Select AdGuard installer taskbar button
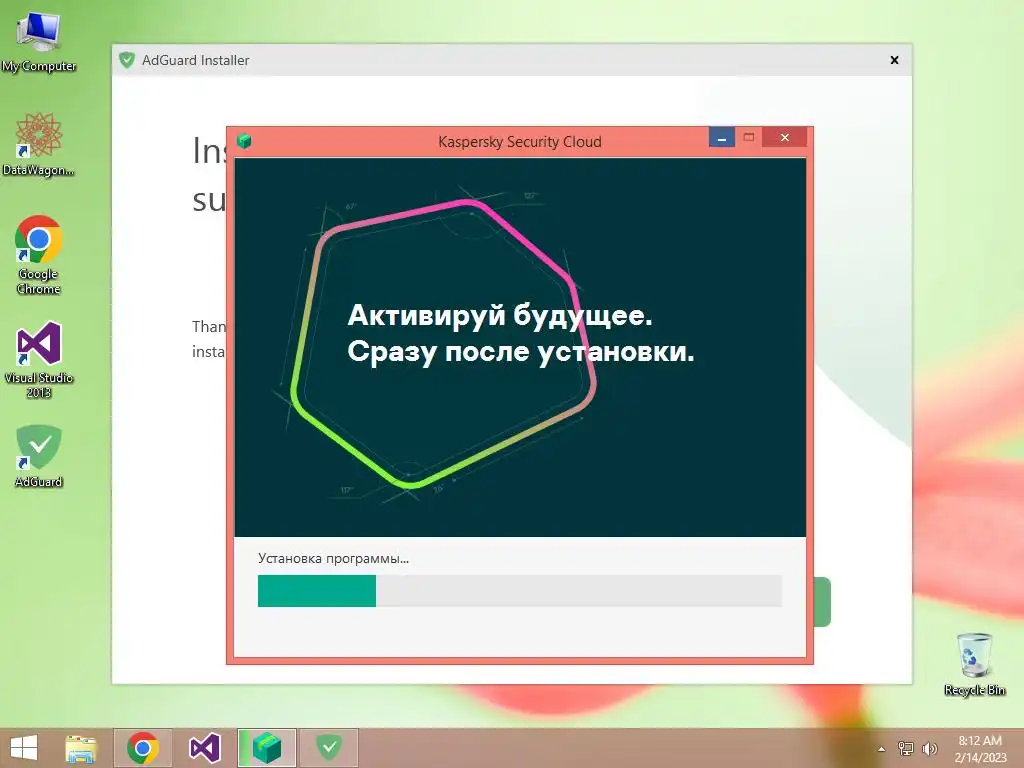 coord(328,748)
